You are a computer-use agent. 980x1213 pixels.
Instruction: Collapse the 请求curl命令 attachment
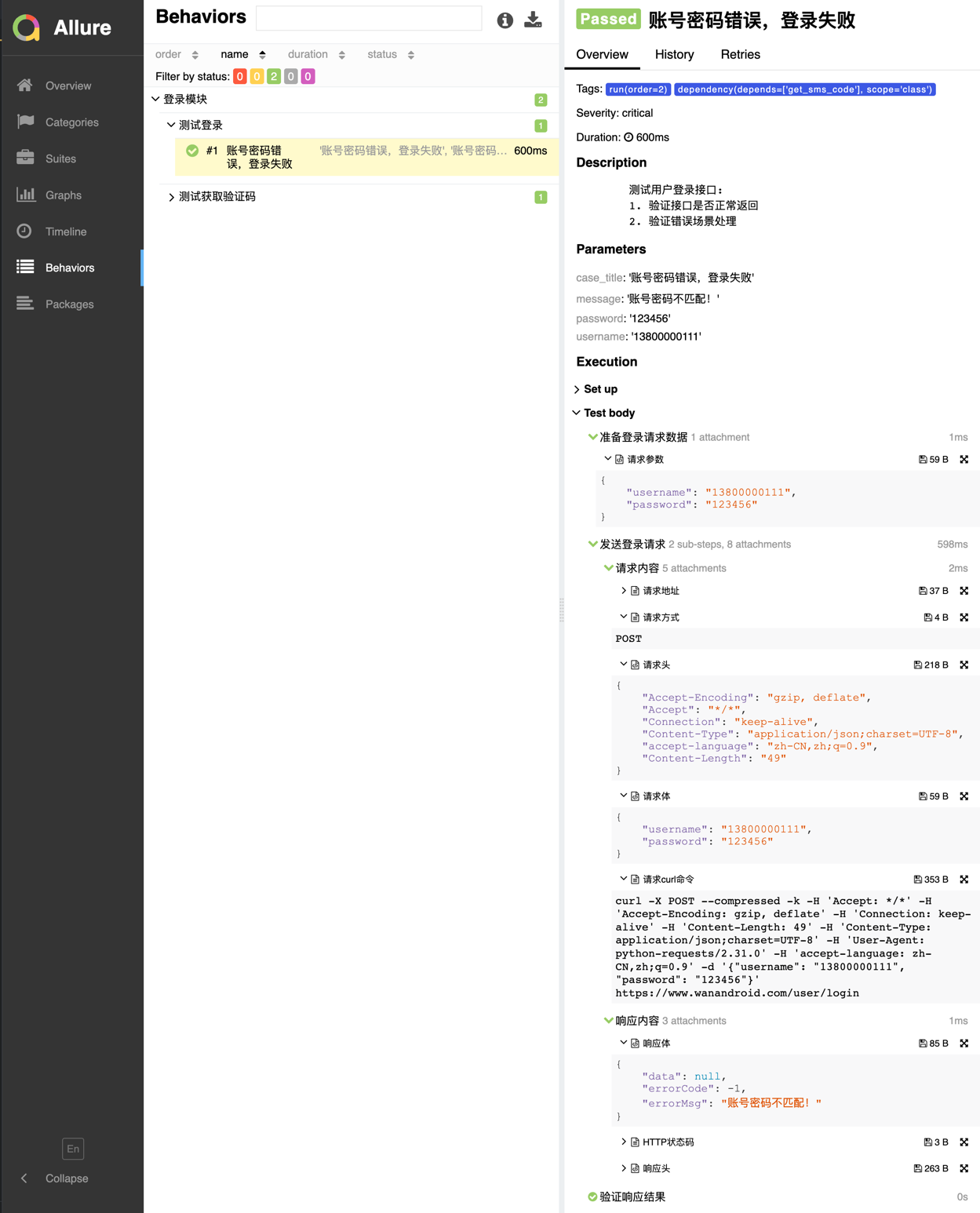pyautogui.click(x=624, y=880)
